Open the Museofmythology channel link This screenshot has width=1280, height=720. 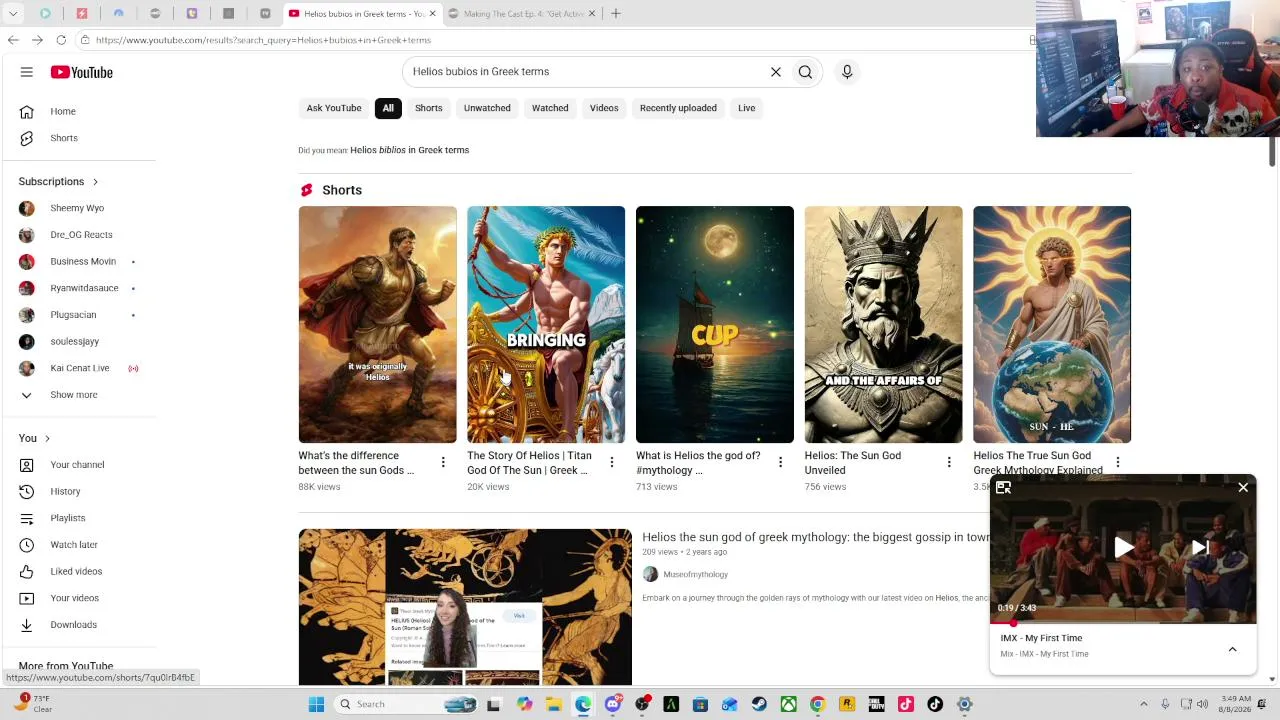(x=695, y=574)
